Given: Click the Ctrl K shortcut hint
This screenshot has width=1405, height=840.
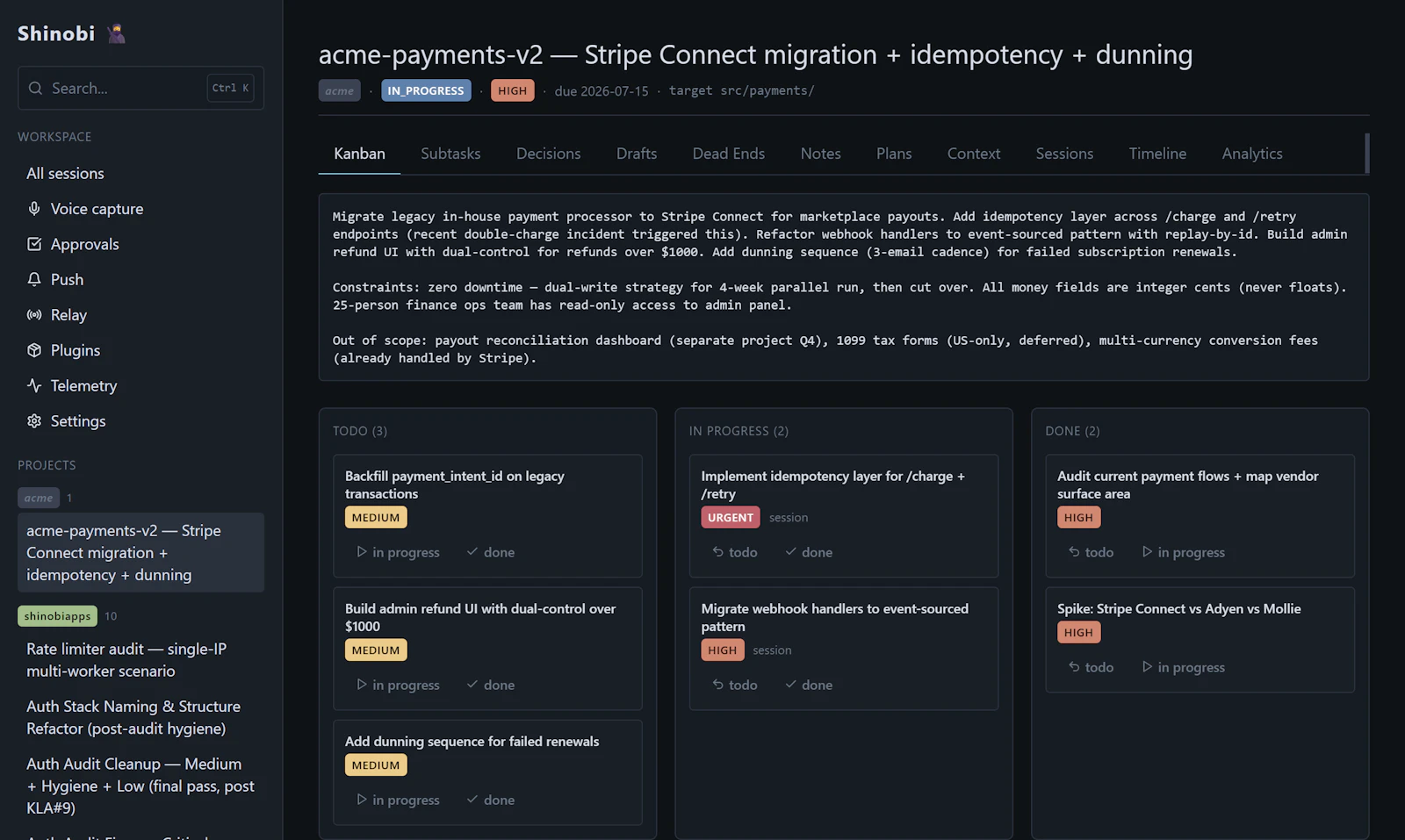Looking at the screenshot, I should click(x=230, y=88).
